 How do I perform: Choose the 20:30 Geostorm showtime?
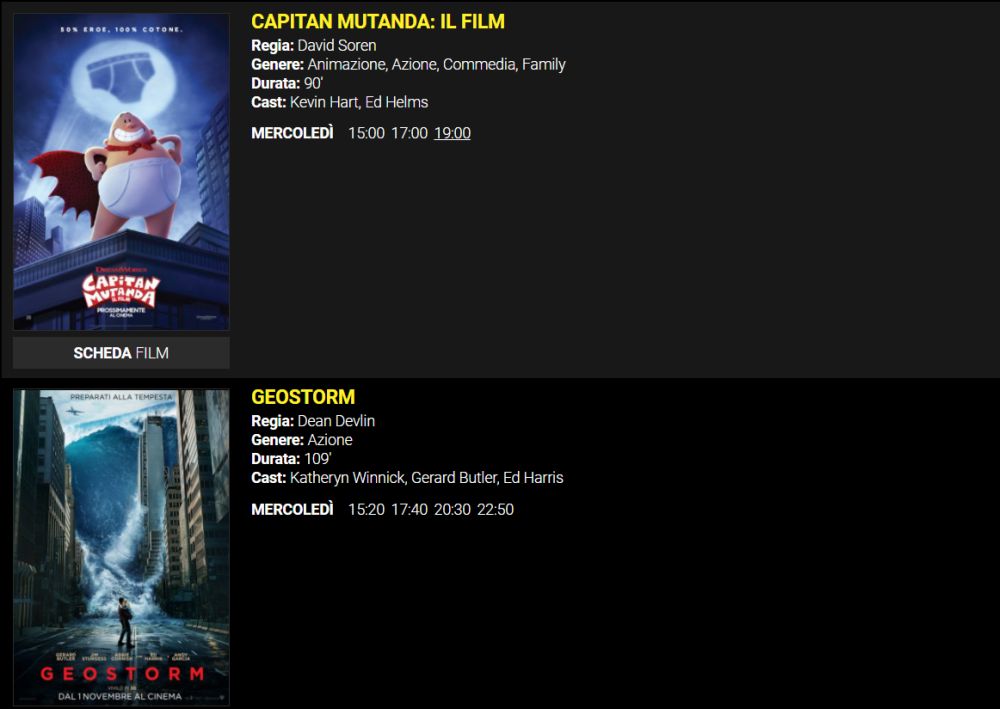point(452,509)
